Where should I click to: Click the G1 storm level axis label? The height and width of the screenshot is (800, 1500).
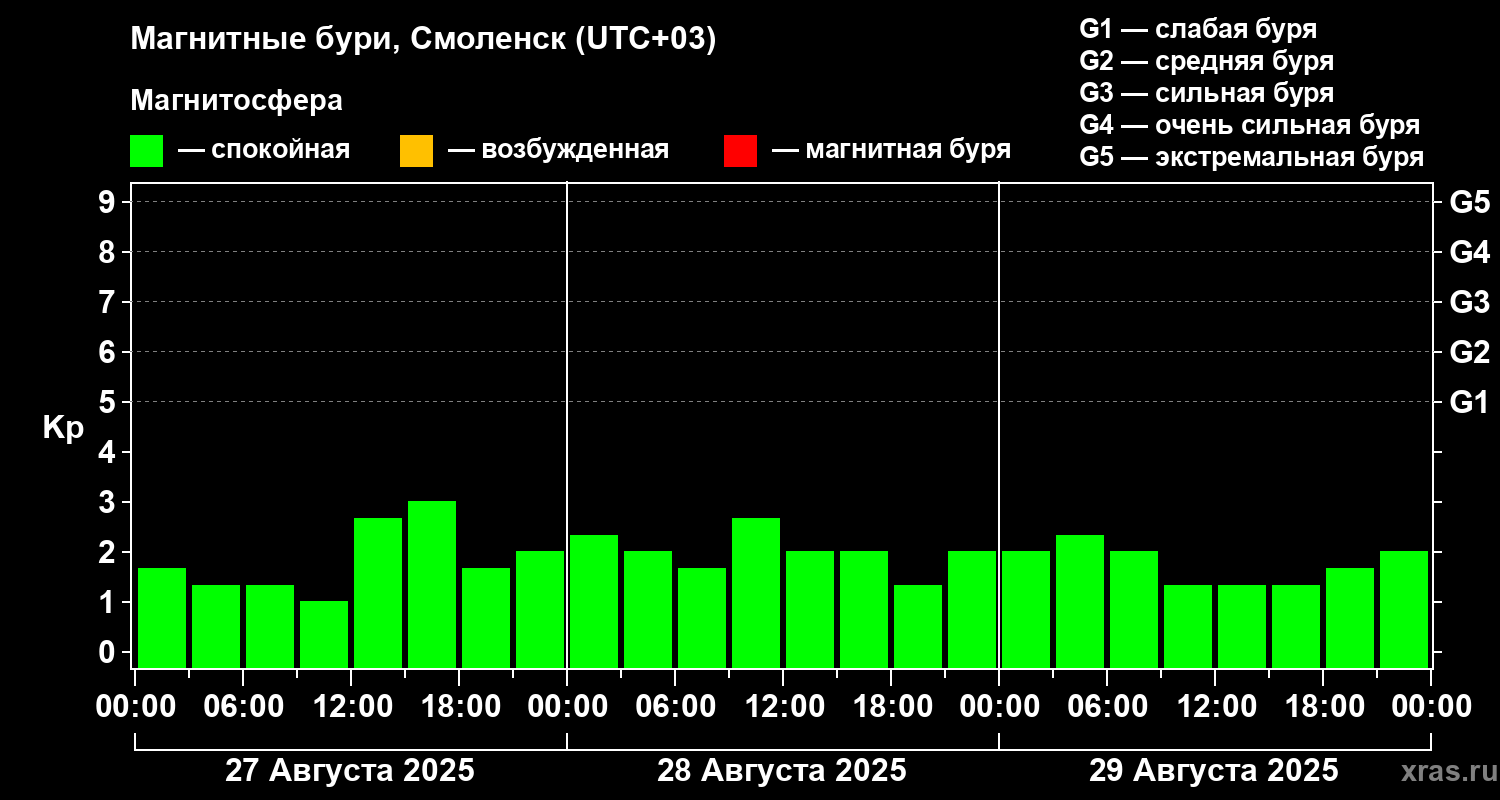click(x=1469, y=402)
